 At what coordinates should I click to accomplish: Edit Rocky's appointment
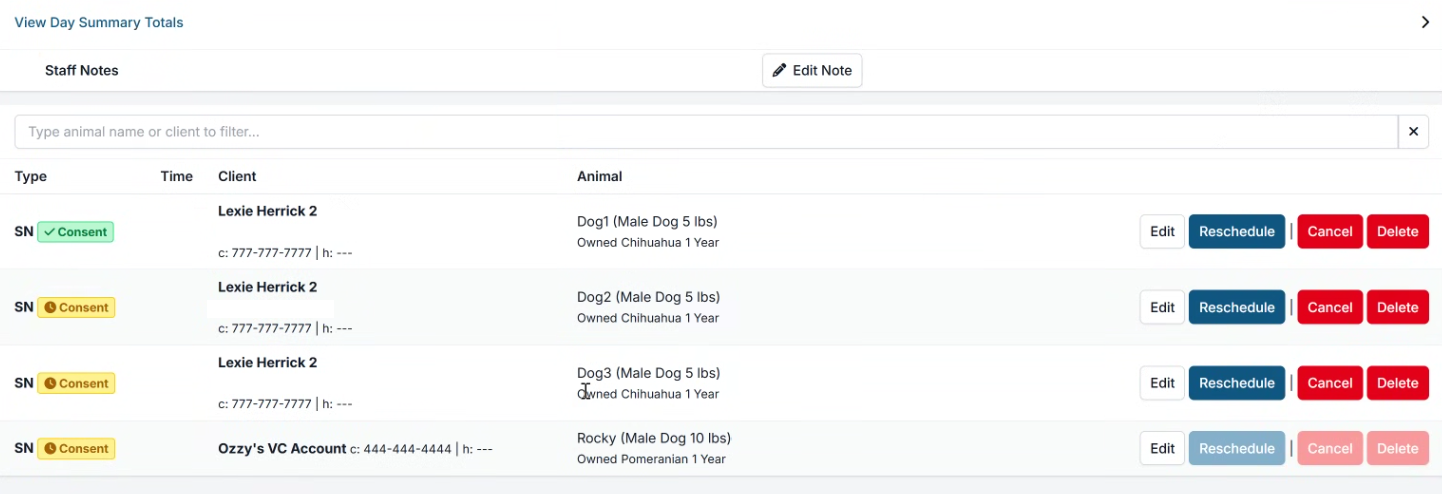point(1162,449)
